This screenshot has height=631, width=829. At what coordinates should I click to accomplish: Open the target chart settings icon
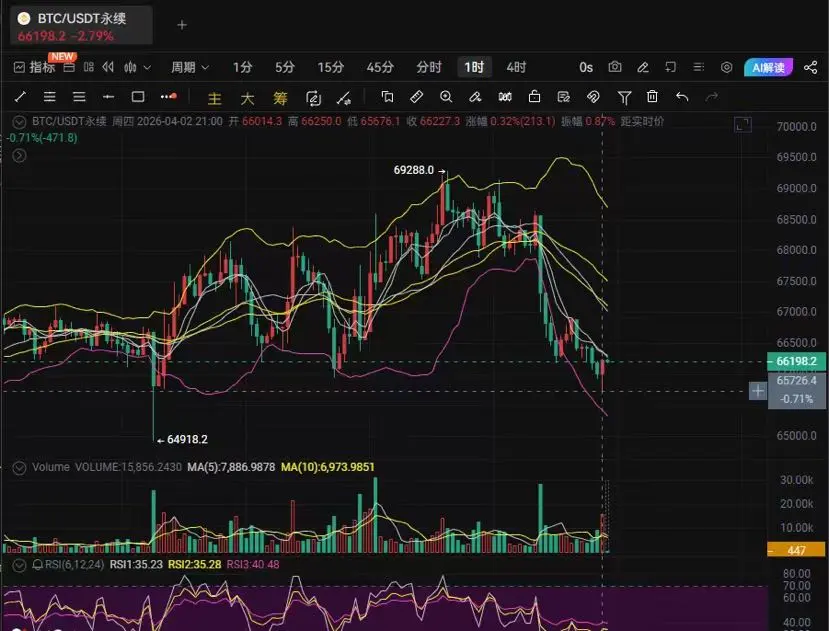point(726,67)
